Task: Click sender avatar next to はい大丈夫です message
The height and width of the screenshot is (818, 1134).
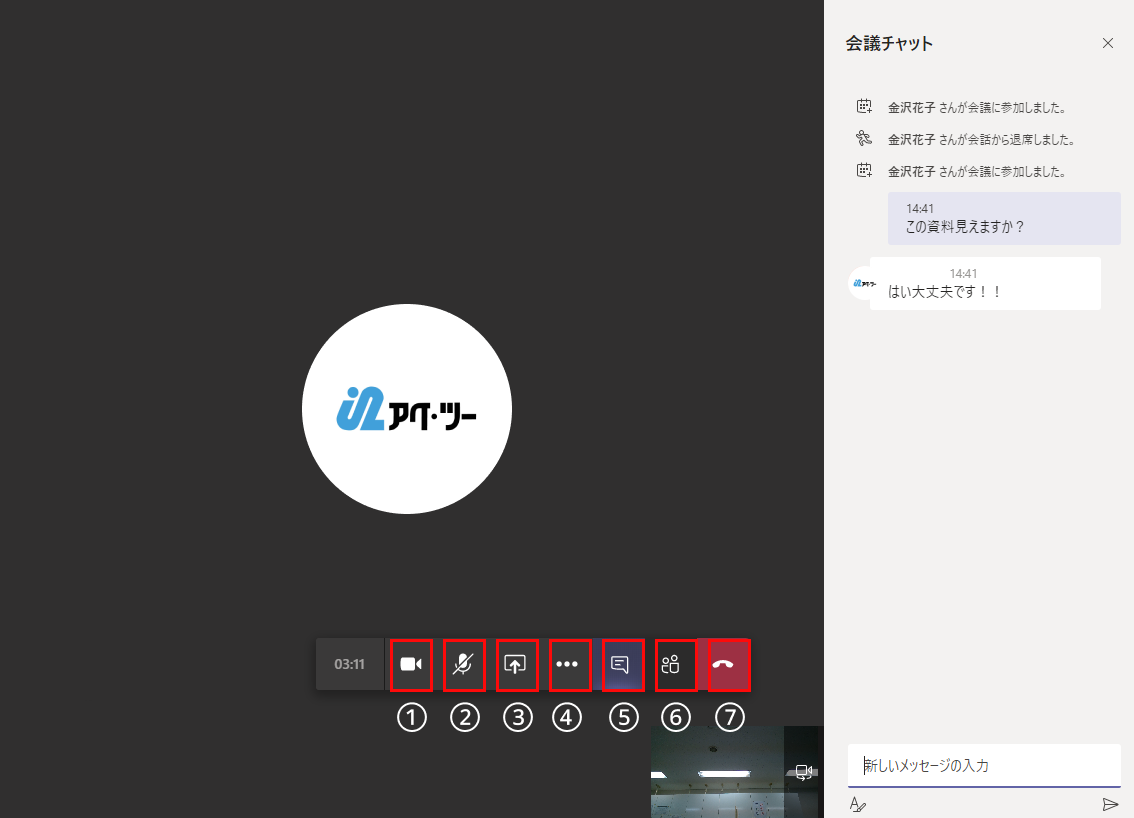Action: point(864,284)
